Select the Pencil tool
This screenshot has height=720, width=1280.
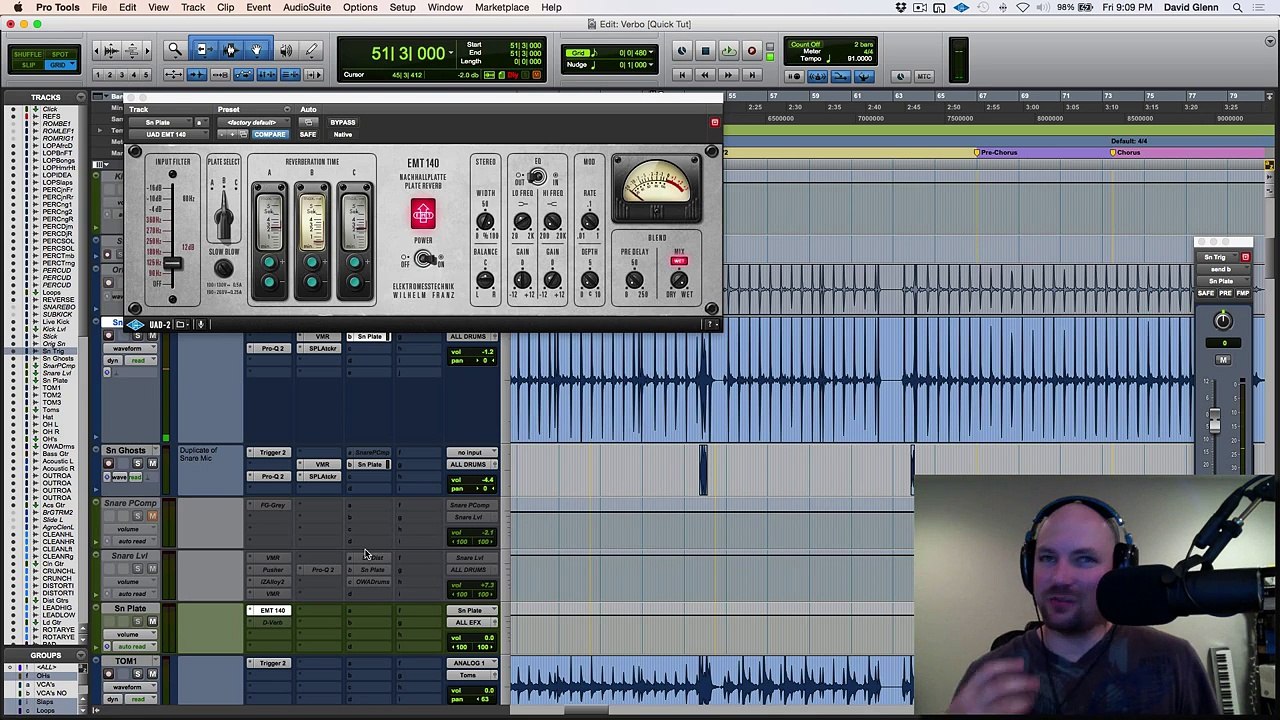tap(312, 50)
